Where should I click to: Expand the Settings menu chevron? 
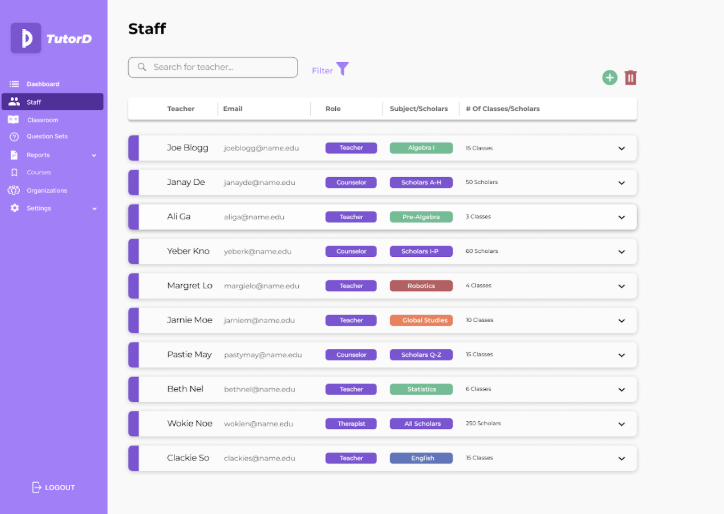point(94,208)
